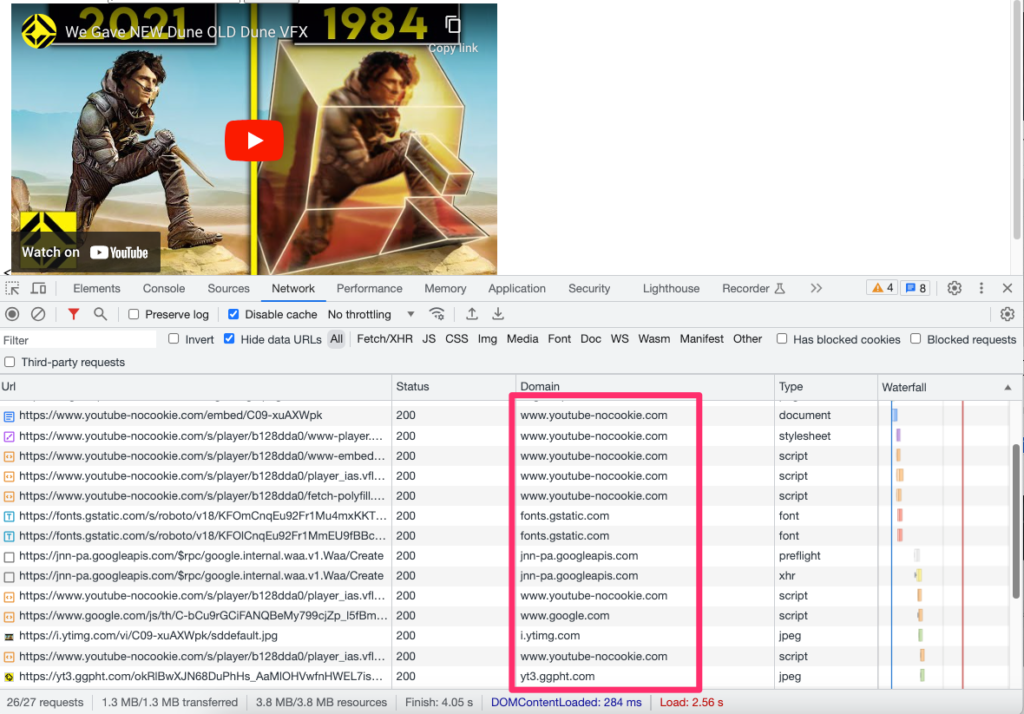
Task: Open the channel logo on video thumbnail
Action: click(x=39, y=31)
